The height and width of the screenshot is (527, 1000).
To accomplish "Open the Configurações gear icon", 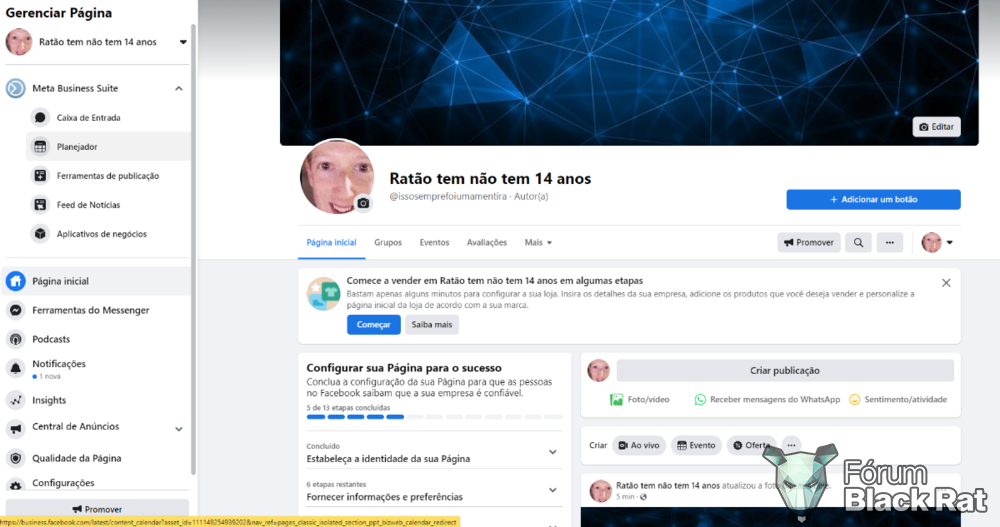I will coord(16,484).
